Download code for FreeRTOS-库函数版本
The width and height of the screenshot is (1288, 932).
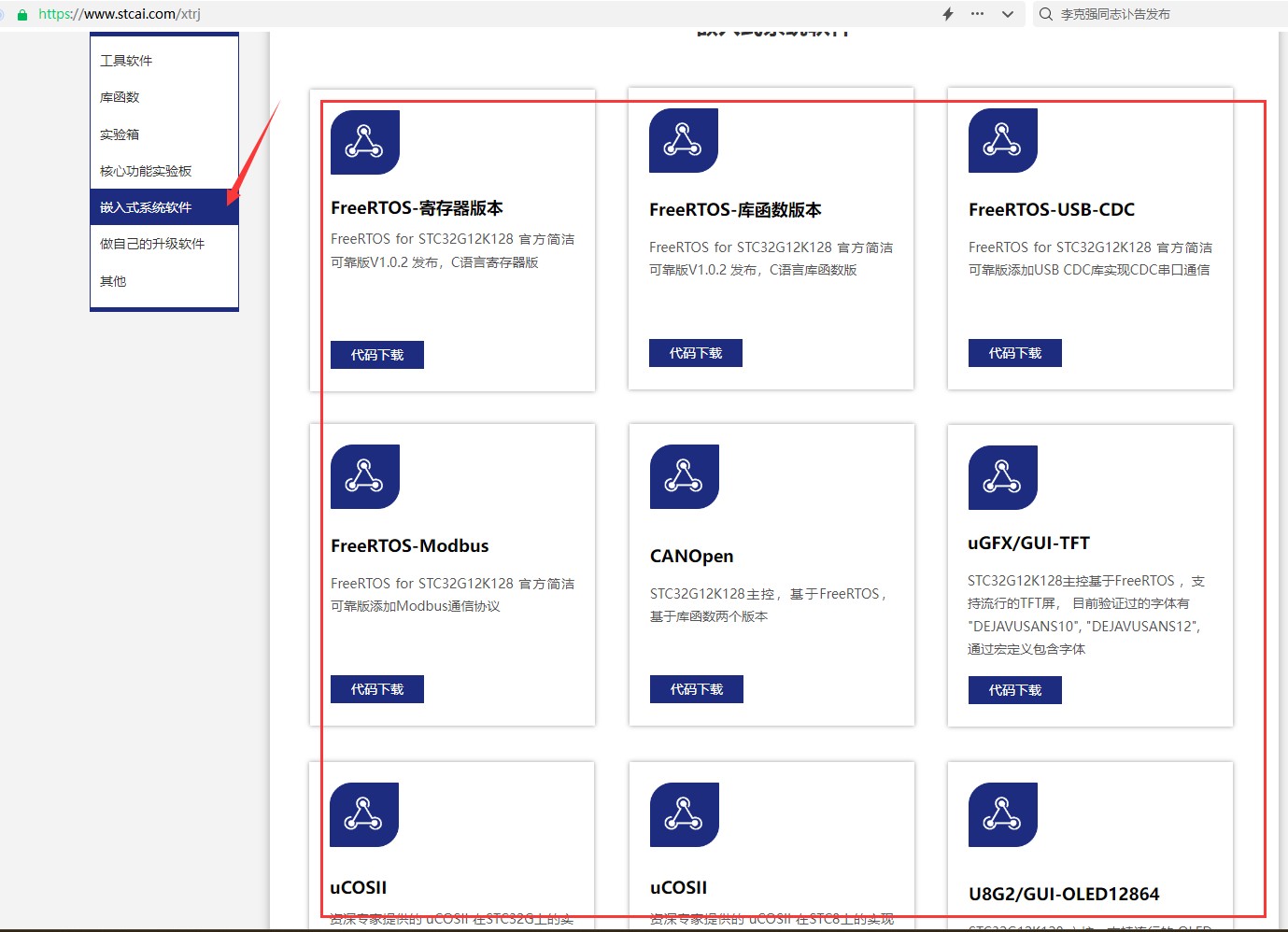[696, 353]
